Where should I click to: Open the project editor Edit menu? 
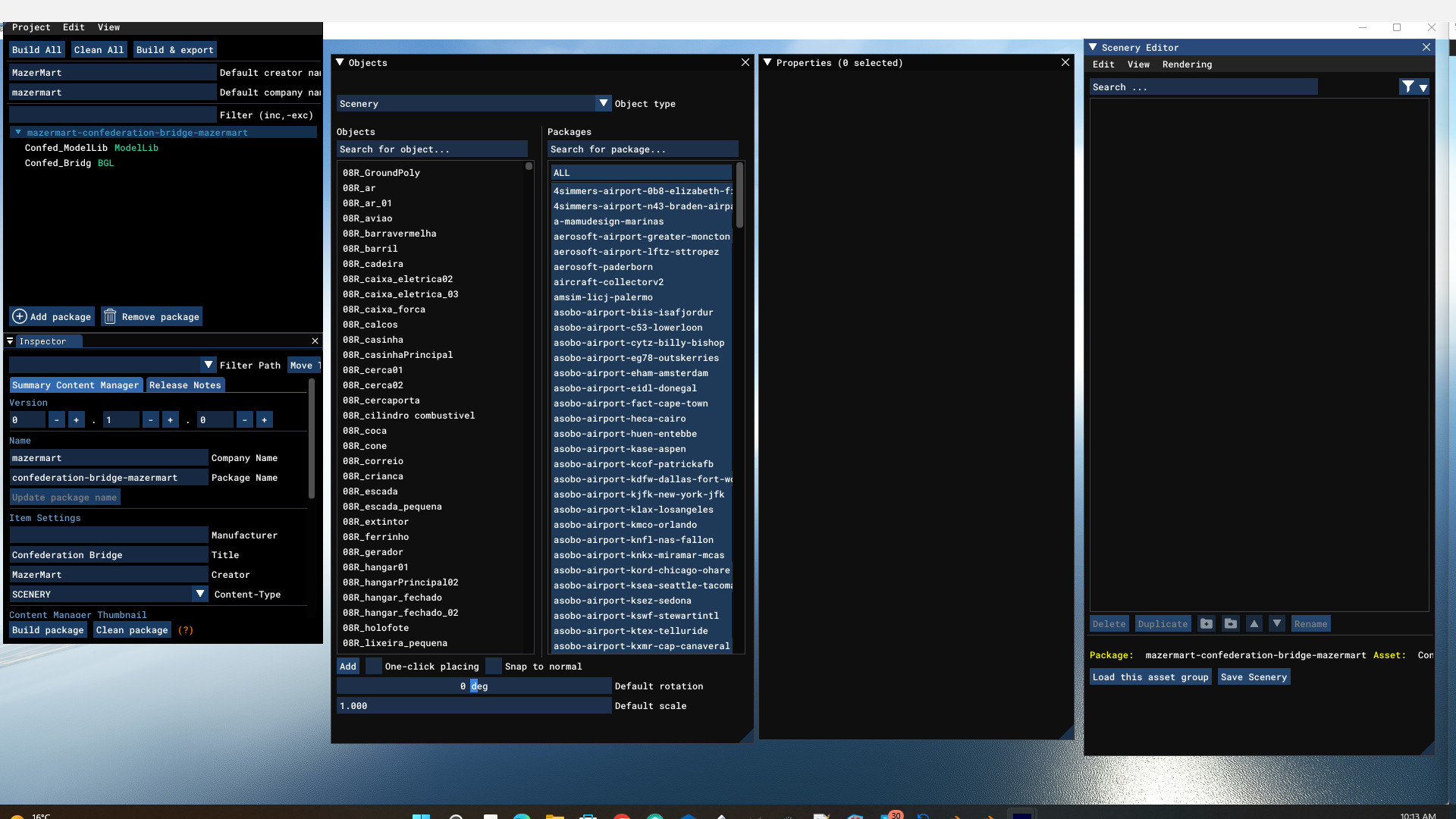coord(74,27)
